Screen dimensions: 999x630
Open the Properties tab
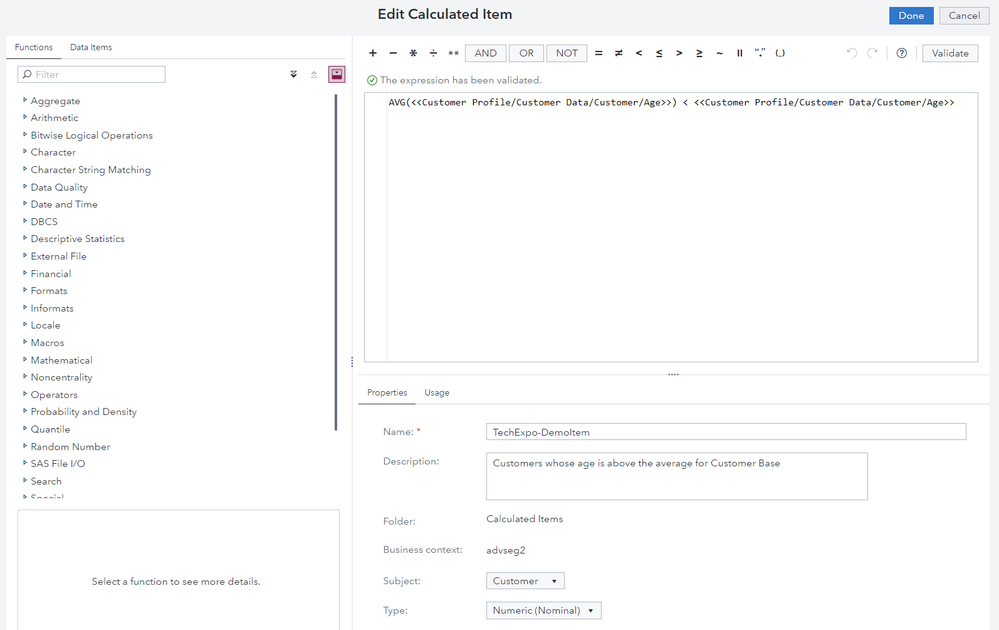(387, 393)
